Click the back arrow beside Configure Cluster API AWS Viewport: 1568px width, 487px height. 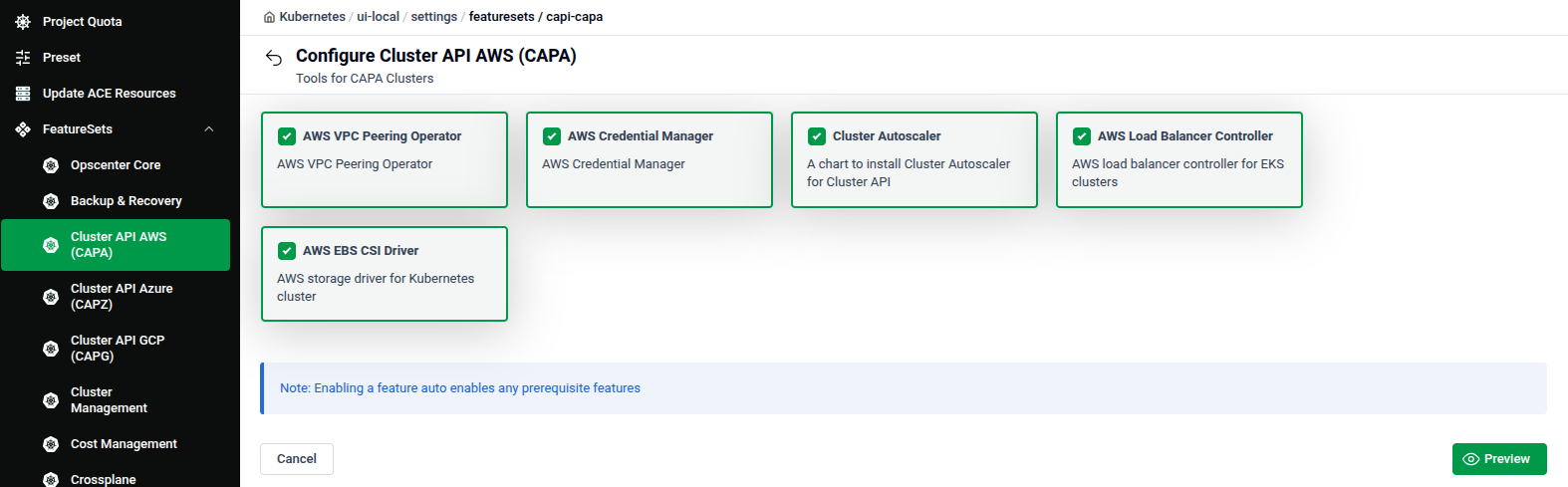coord(274,58)
